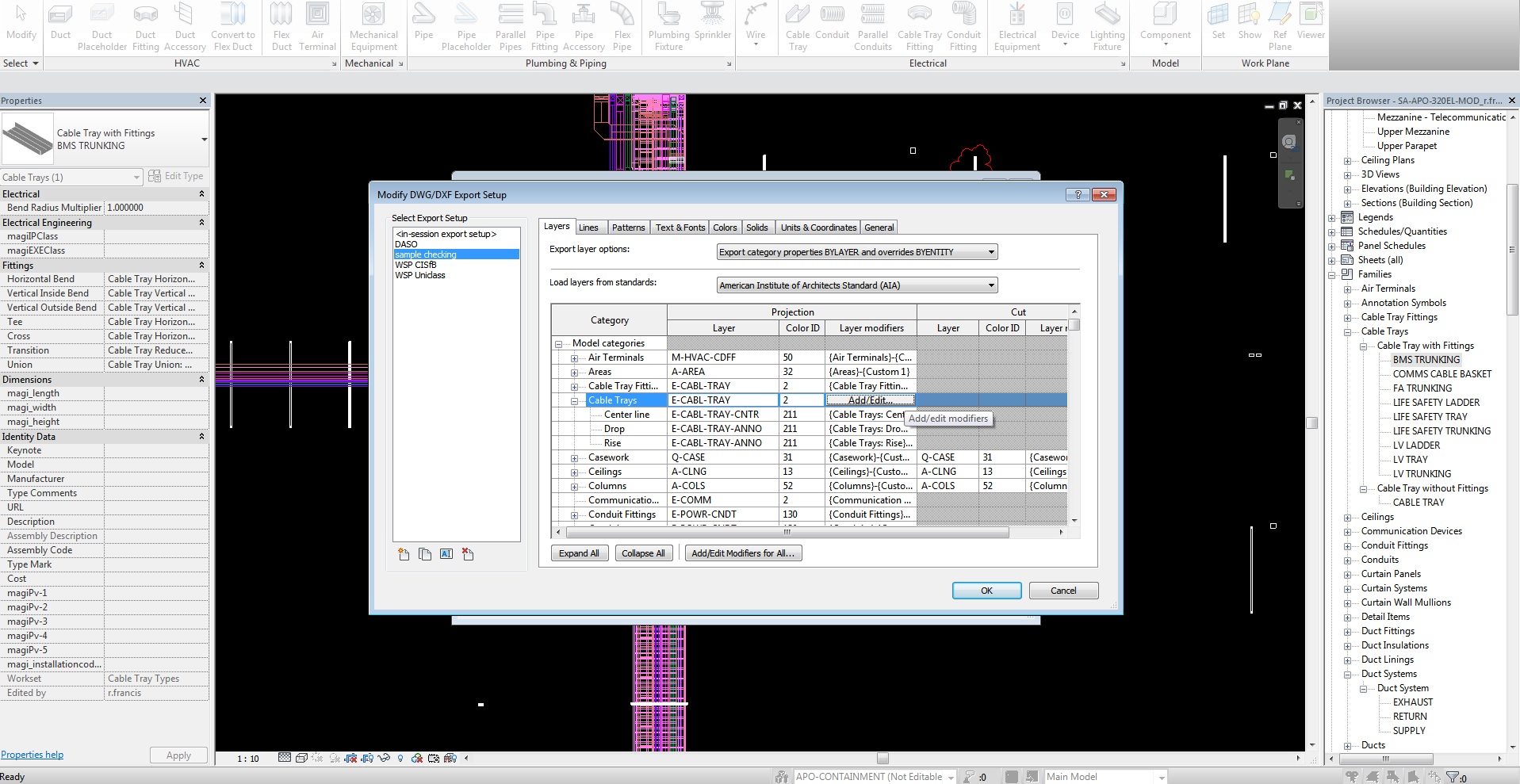Screen dimensions: 1520x784
Task: Expand the Air Terminals category row
Action: coord(574,358)
